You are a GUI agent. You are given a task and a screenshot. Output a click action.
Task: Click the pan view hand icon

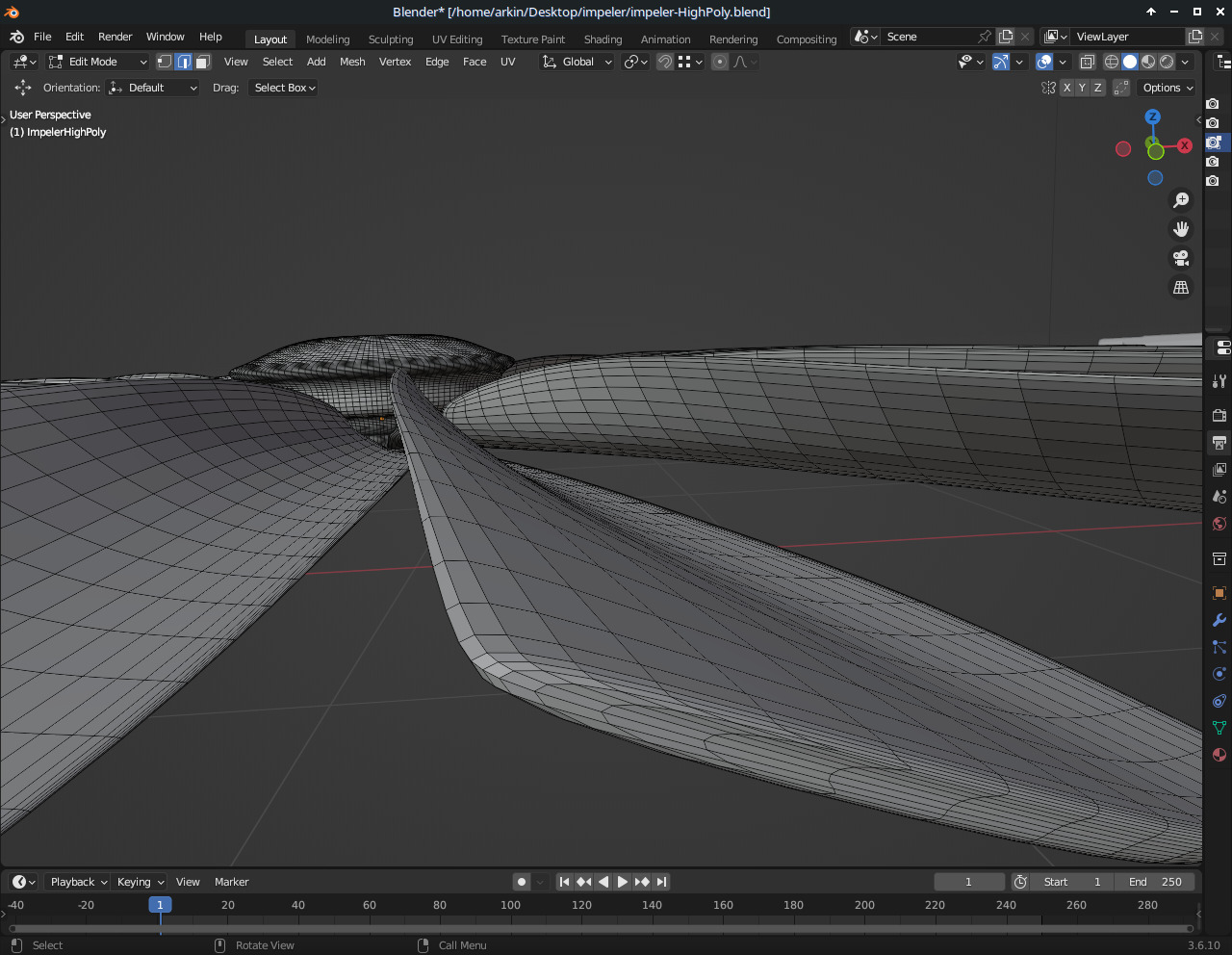pos(1181,229)
